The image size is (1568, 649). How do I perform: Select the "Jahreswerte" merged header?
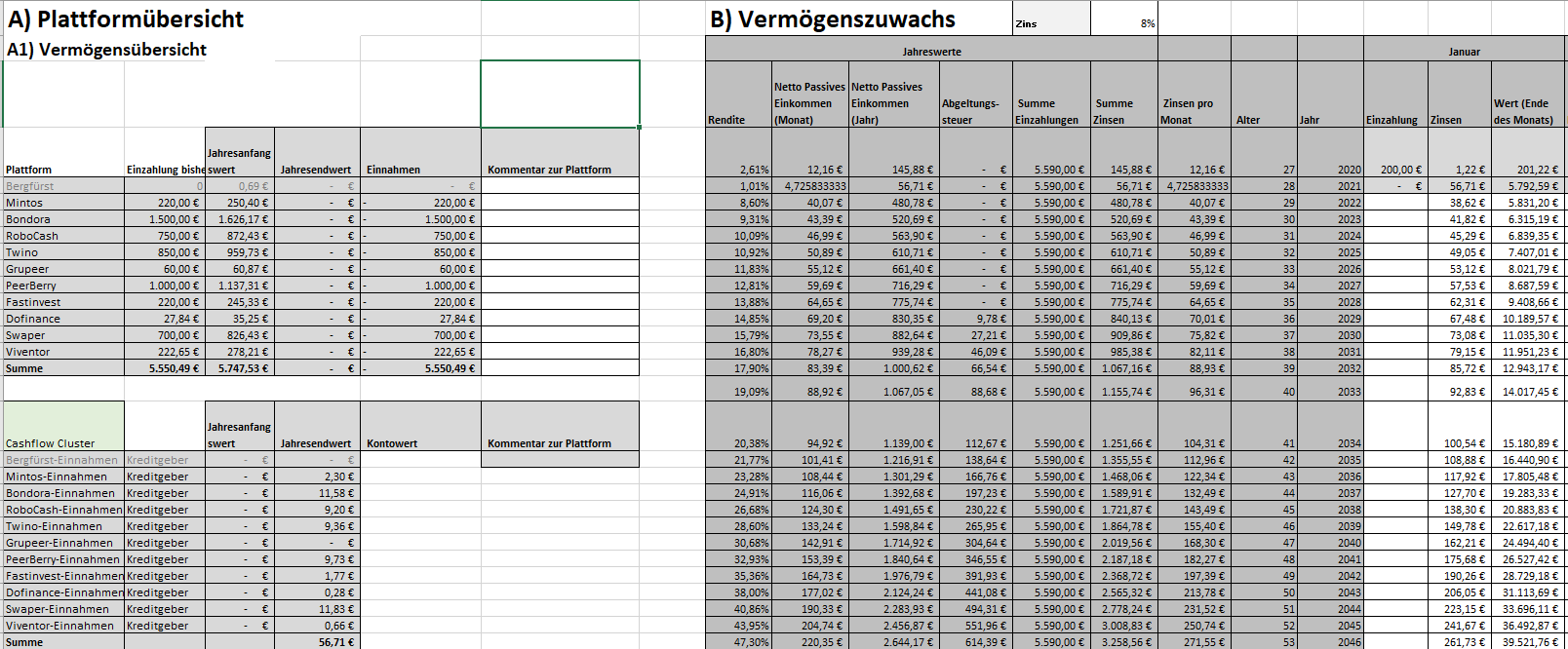point(931,52)
